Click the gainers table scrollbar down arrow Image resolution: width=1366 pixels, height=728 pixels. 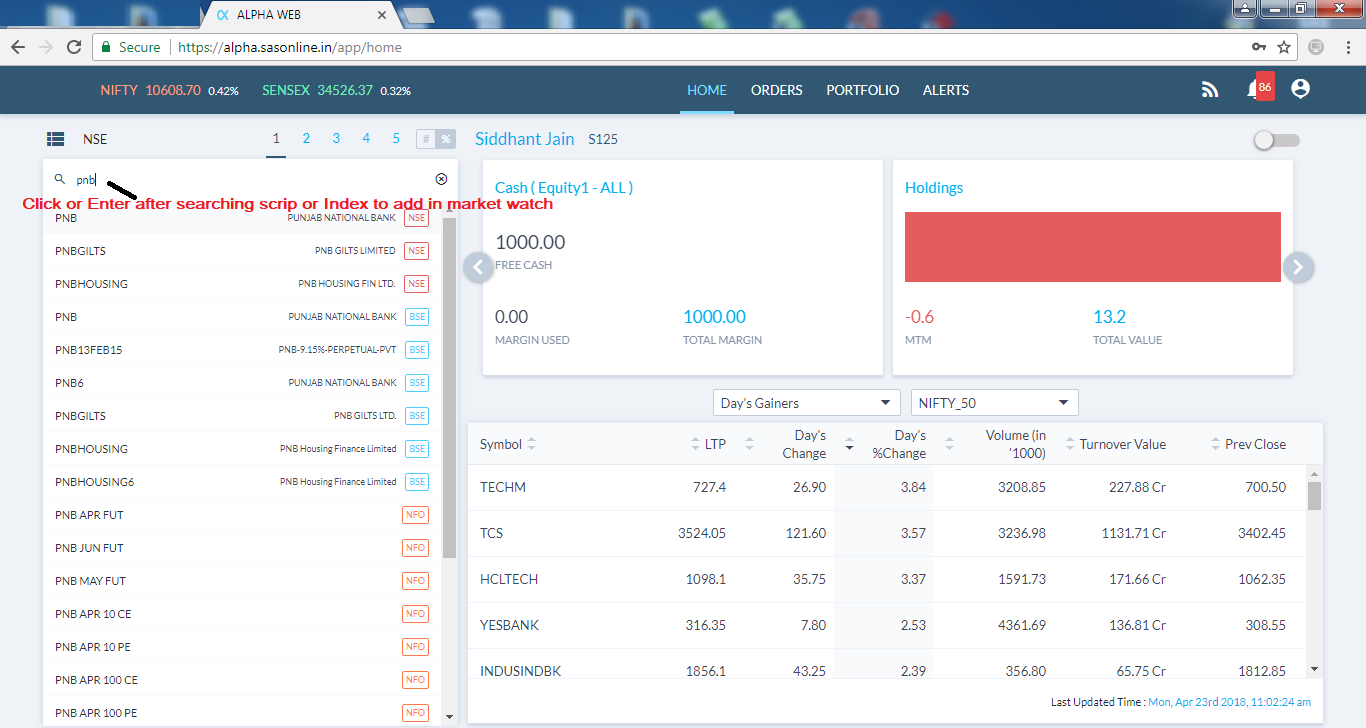[x=1314, y=669]
